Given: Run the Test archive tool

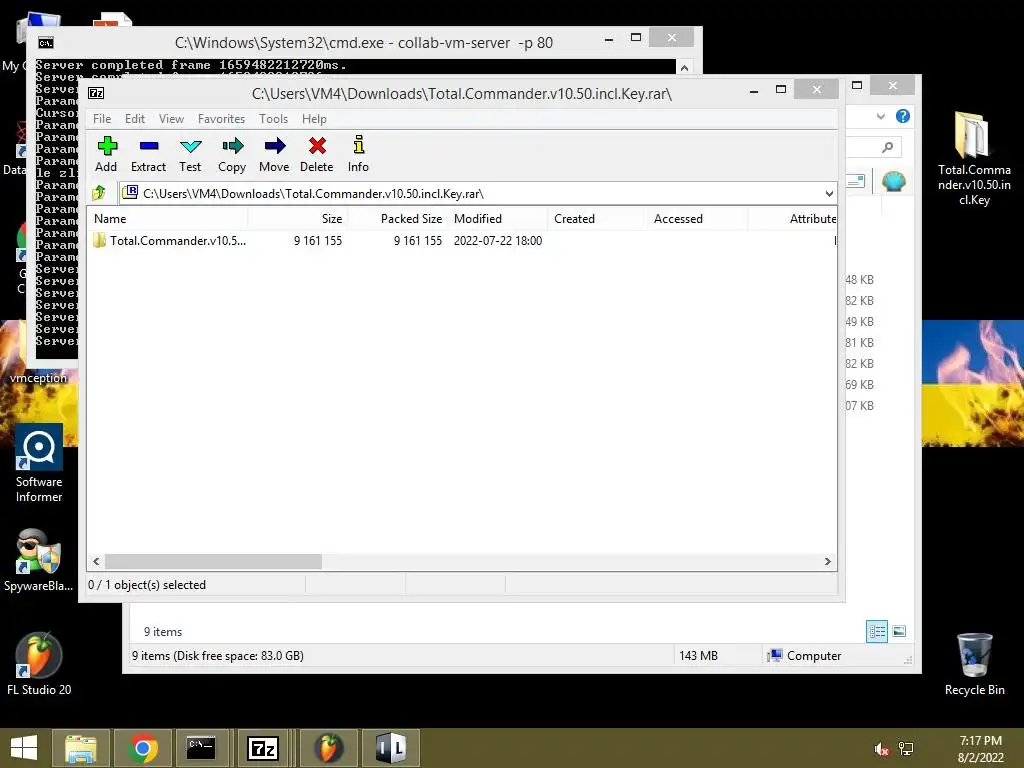Looking at the screenshot, I should pos(190,154).
